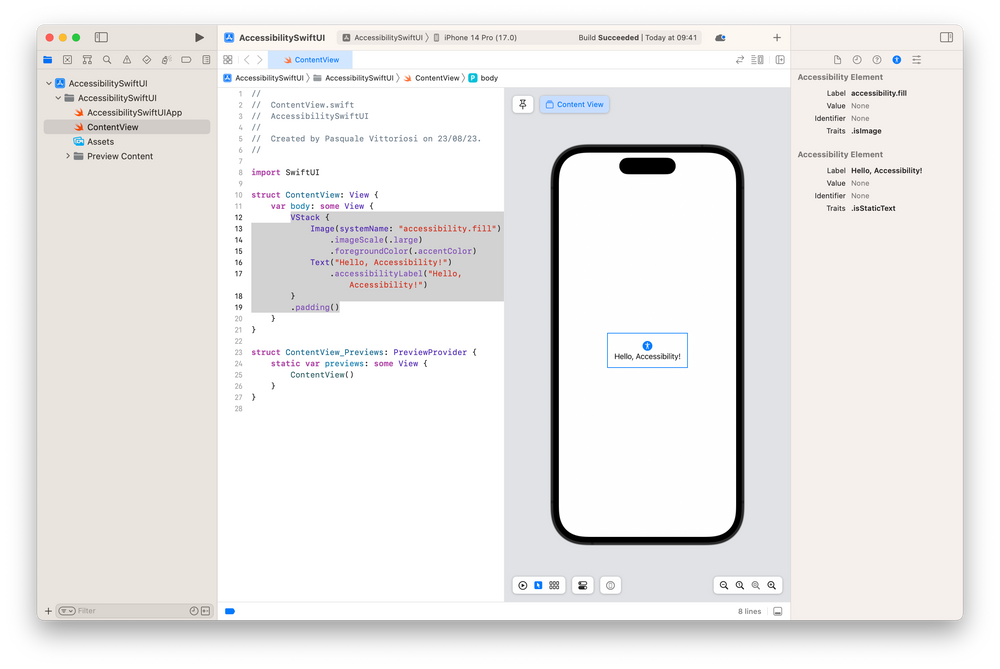Viewport: 1000px width, 669px height.
Task: Toggle selectable mode in preview canvas
Action: 539,585
